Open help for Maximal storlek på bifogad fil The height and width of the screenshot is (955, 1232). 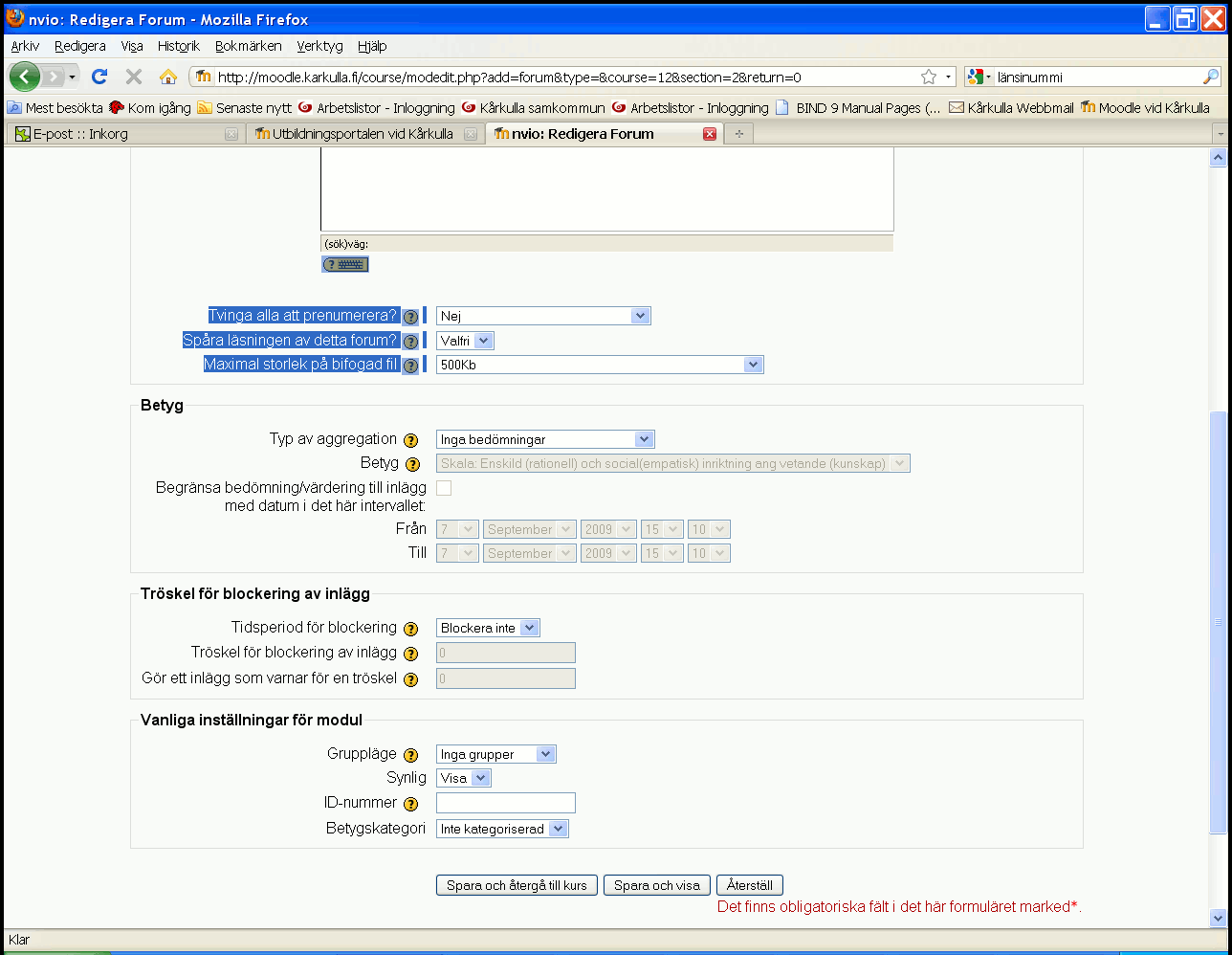[410, 365]
